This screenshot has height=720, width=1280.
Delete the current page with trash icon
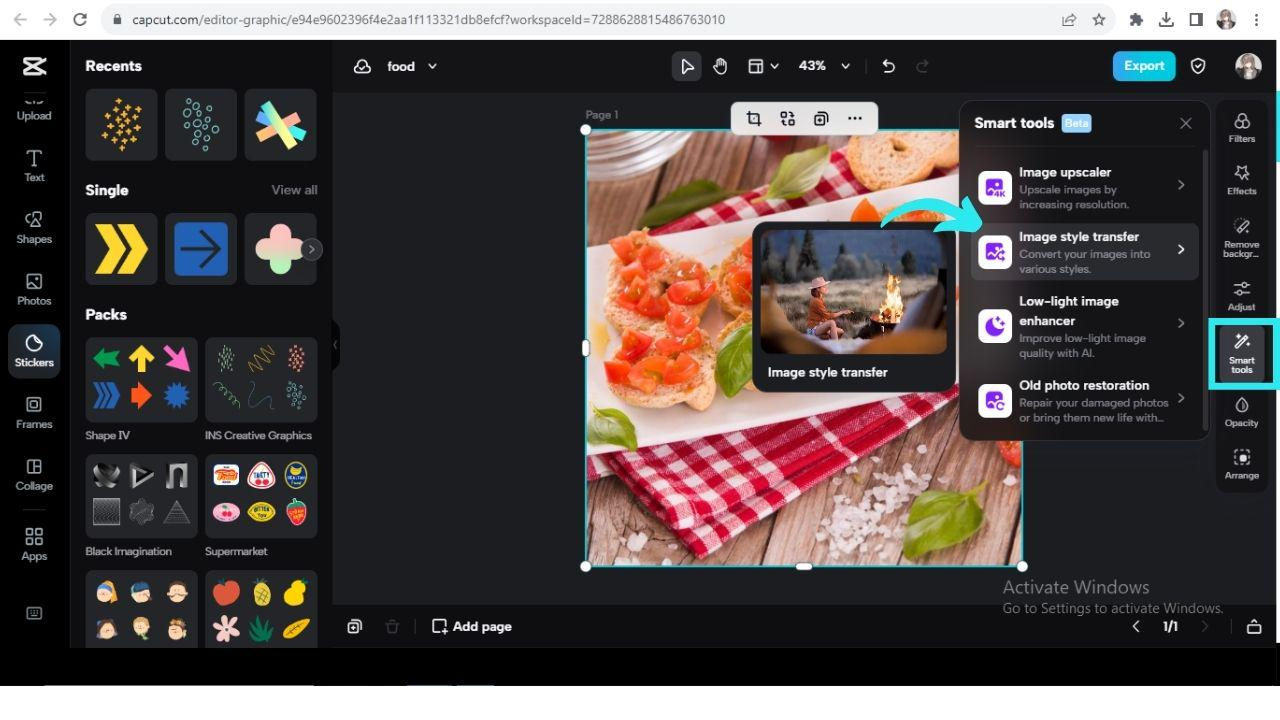[x=392, y=626]
